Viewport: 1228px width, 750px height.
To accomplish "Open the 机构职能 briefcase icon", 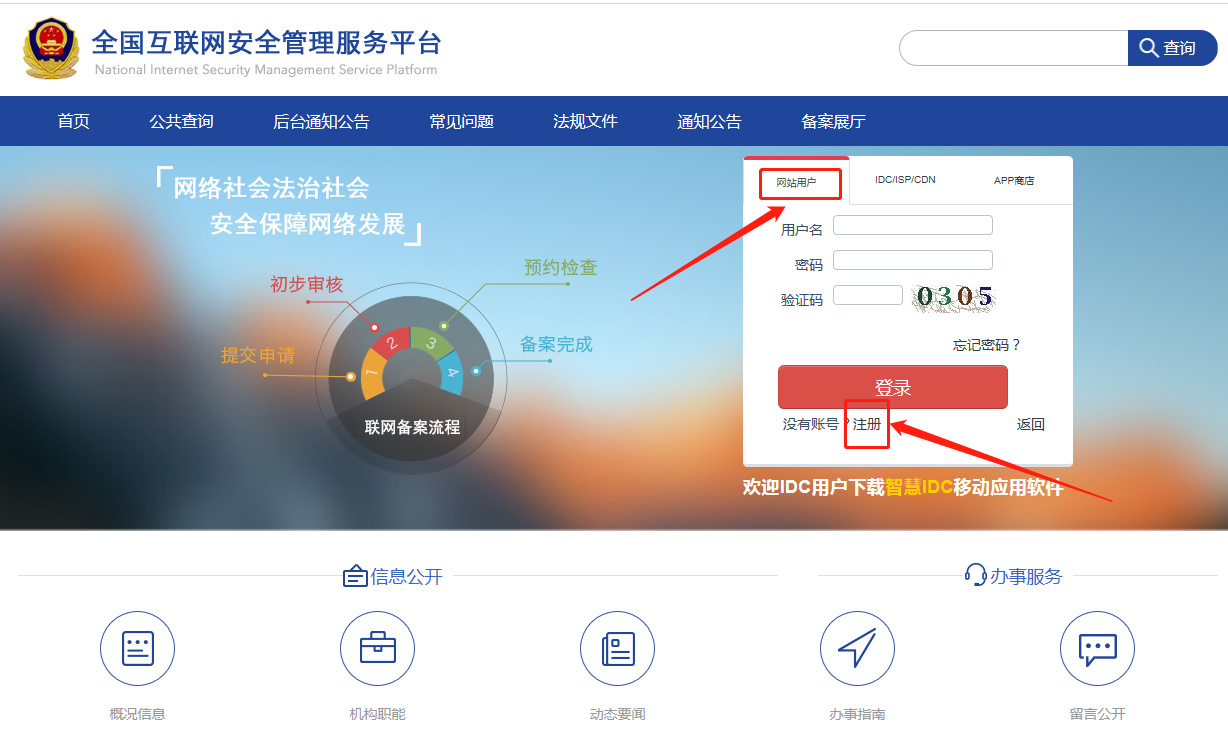I will [x=377, y=649].
